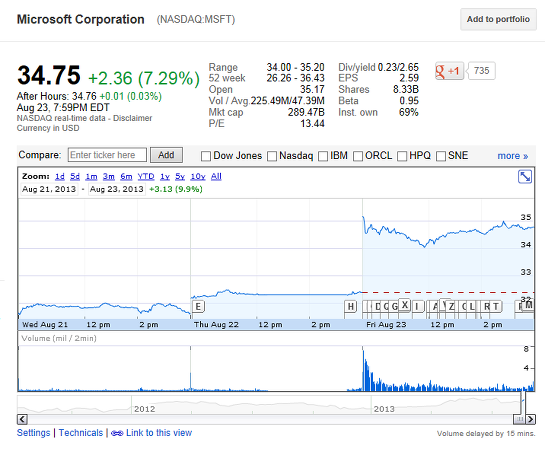Show All chart history
This screenshot has height=452, width=545.
point(216,177)
